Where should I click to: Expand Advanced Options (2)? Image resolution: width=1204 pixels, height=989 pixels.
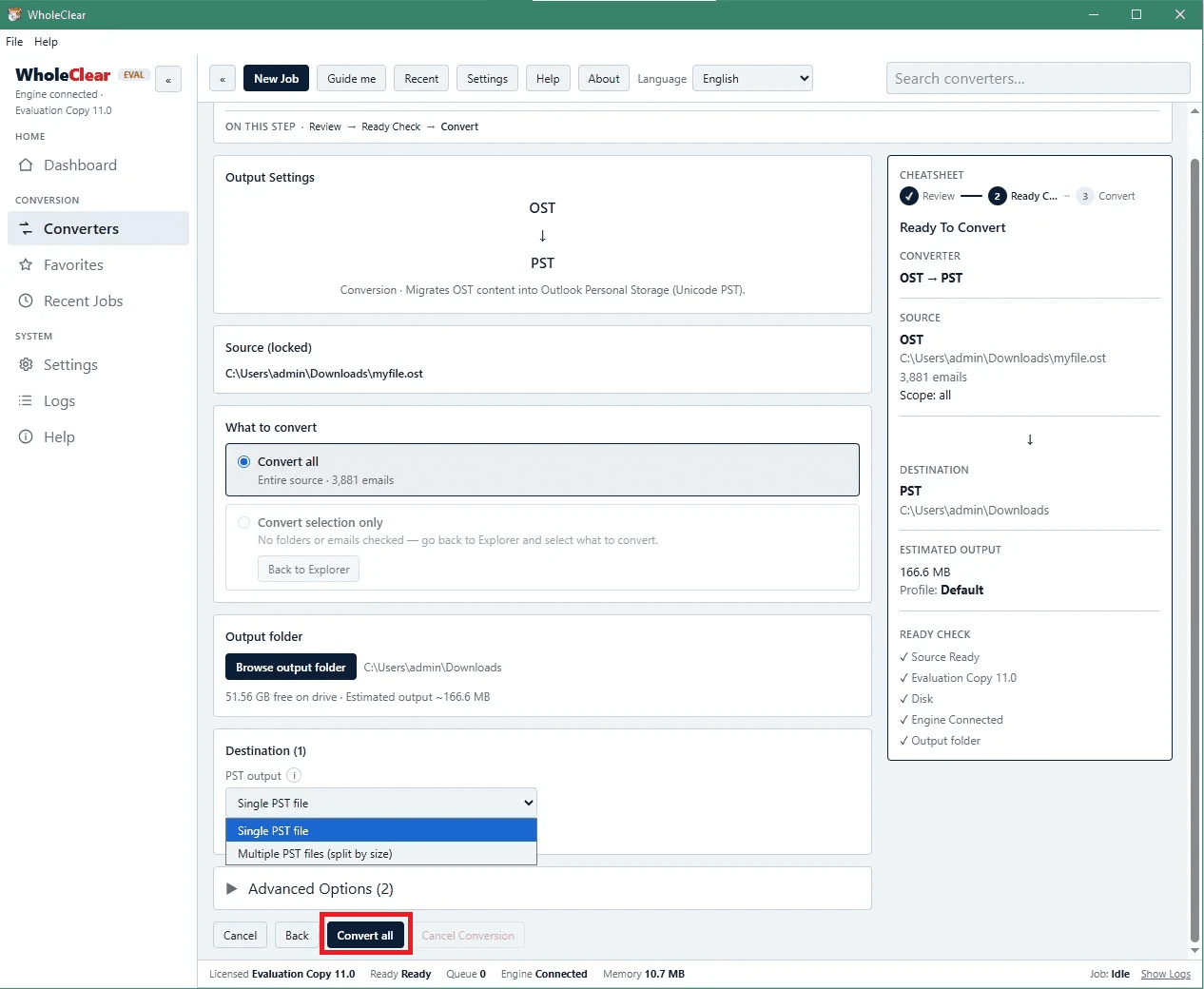[310, 889]
